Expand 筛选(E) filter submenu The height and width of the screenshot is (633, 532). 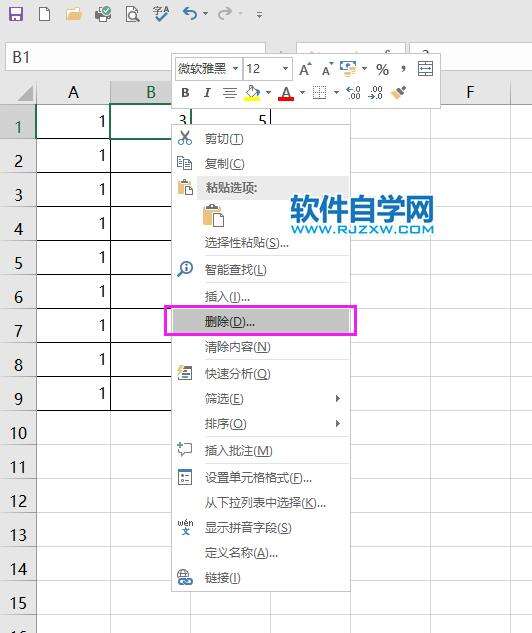click(260, 399)
